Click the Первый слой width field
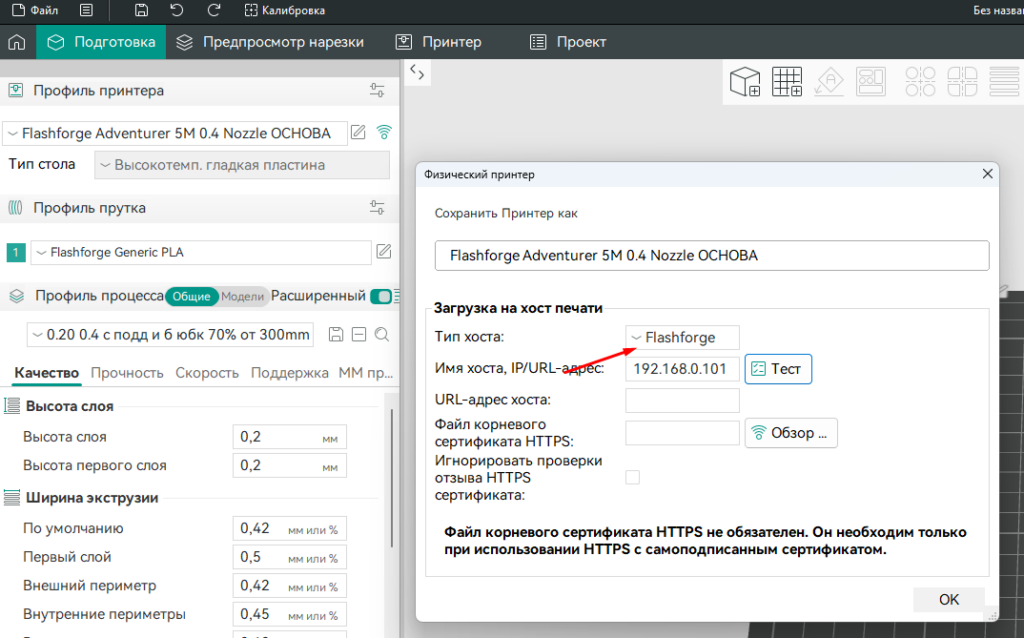 click(289, 557)
